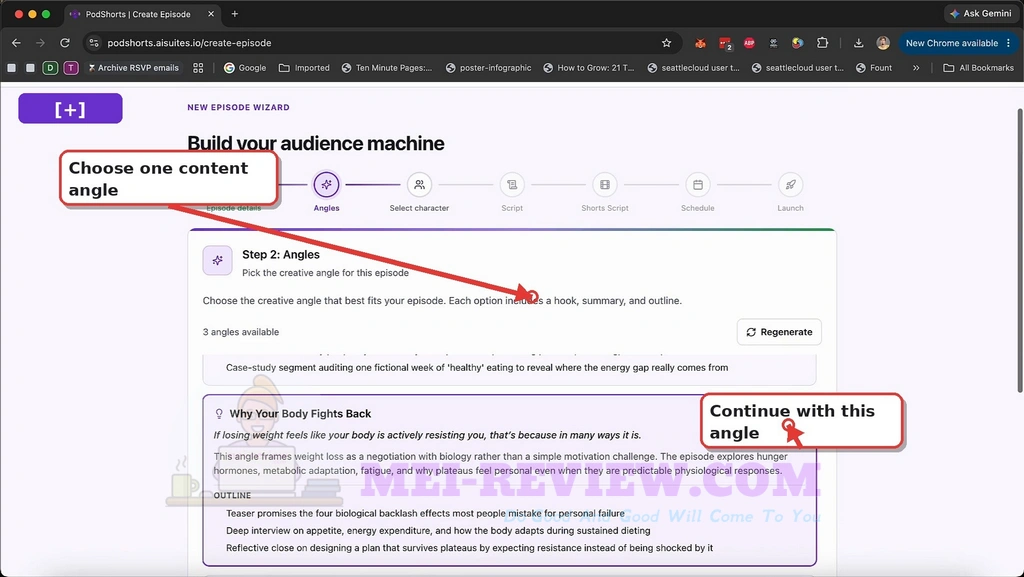This screenshot has height=577, width=1024.
Task: Open the Chrome Extensions puzzle menu
Action: coord(822,43)
